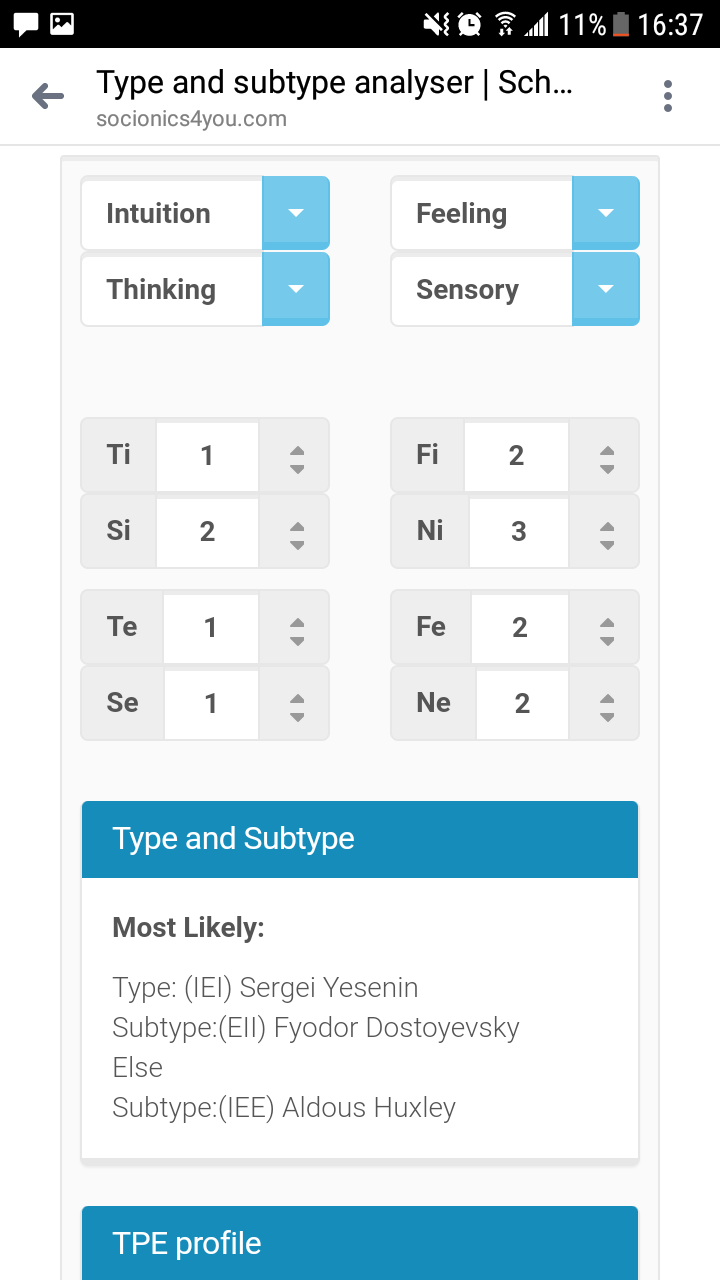Tap the Type and Subtype panel header
Viewport: 720px width, 1280px height.
[x=360, y=840]
